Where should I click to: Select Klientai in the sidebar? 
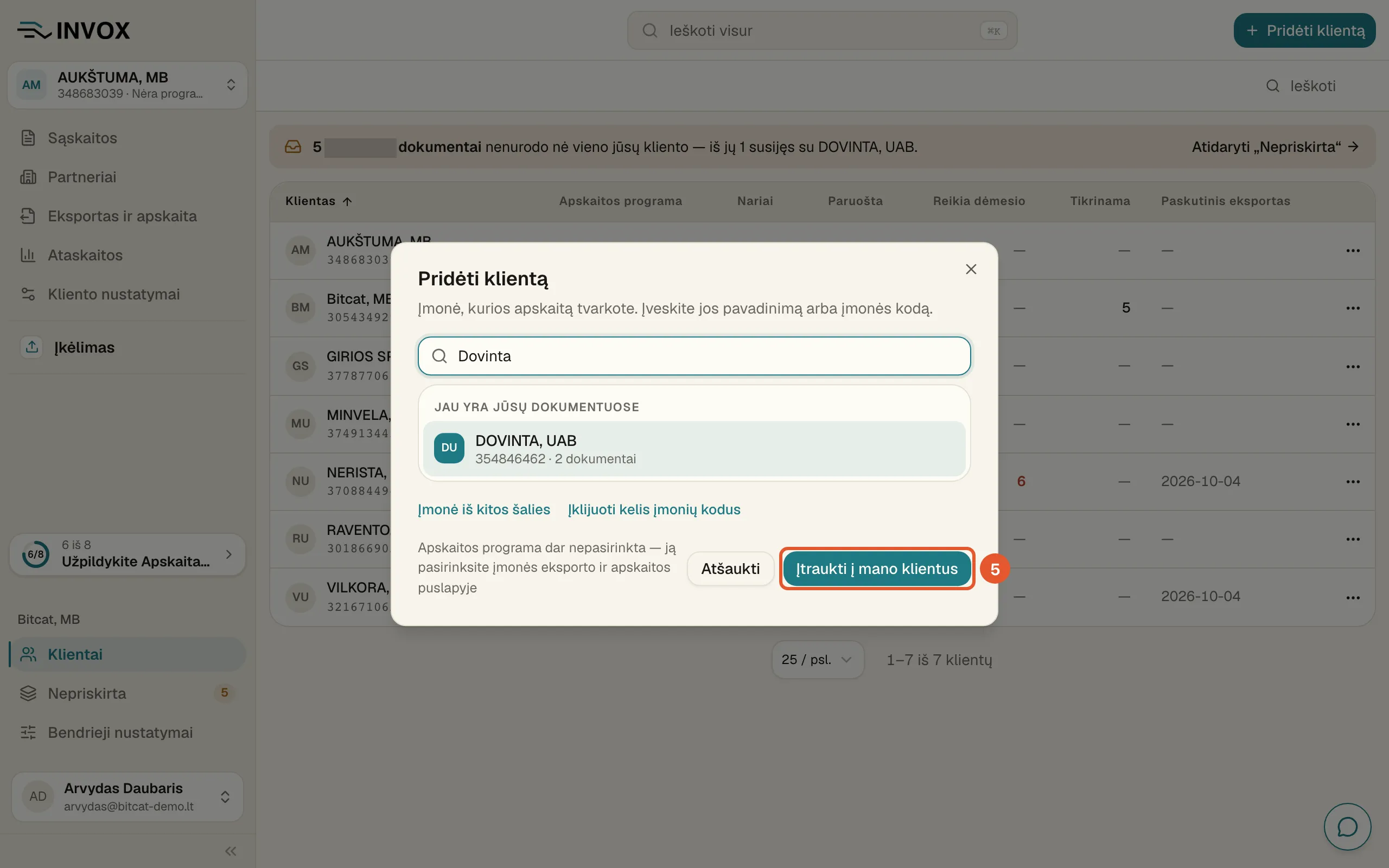click(128, 654)
